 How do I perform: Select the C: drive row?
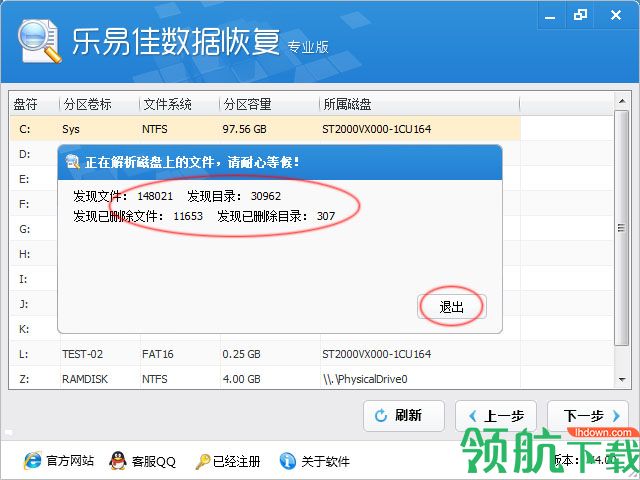coord(265,129)
